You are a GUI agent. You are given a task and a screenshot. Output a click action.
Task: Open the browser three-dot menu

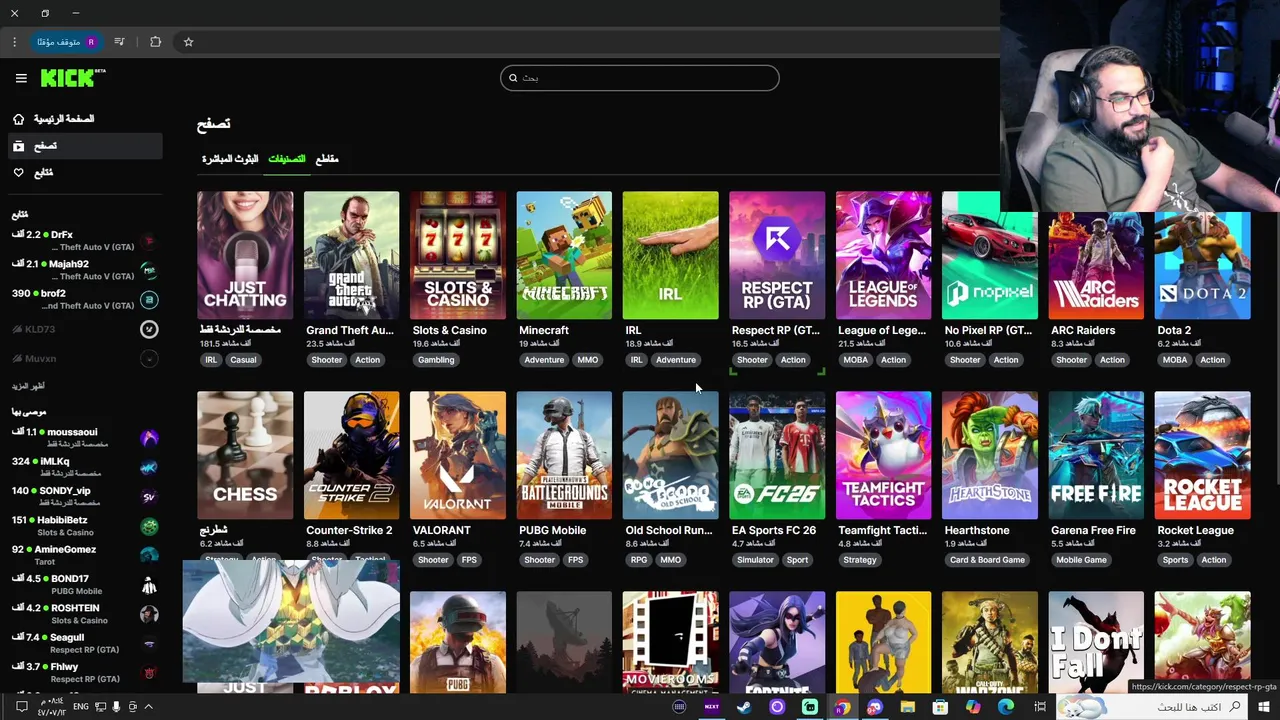14,42
